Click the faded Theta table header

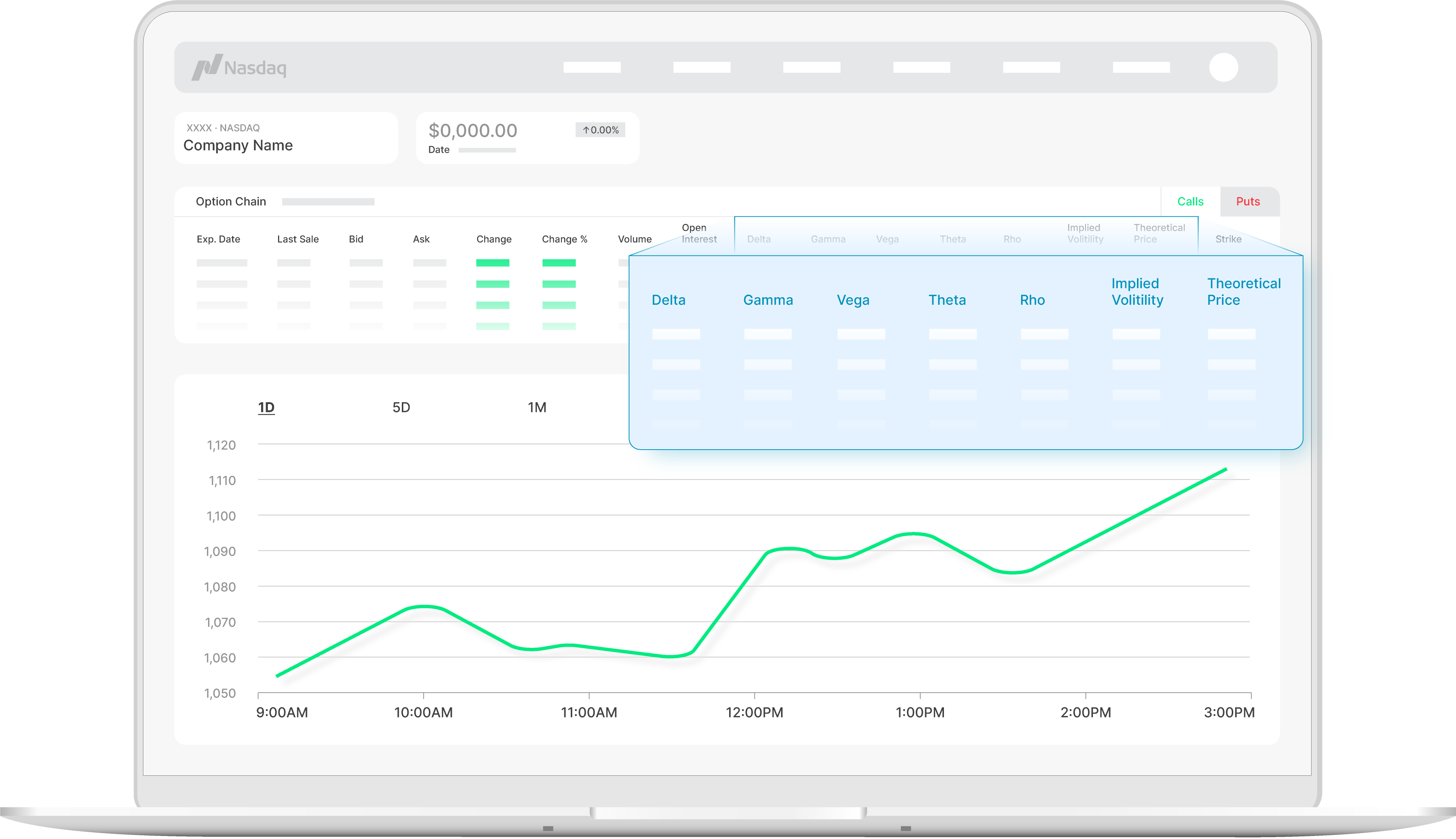point(953,239)
